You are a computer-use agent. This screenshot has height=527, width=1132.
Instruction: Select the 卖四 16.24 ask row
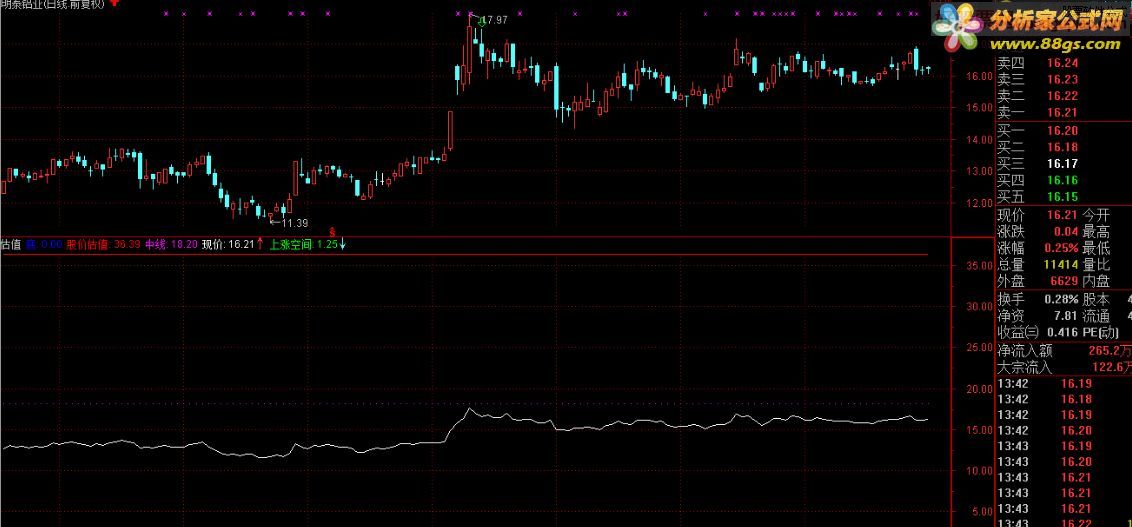pyautogui.click(x=1037, y=64)
